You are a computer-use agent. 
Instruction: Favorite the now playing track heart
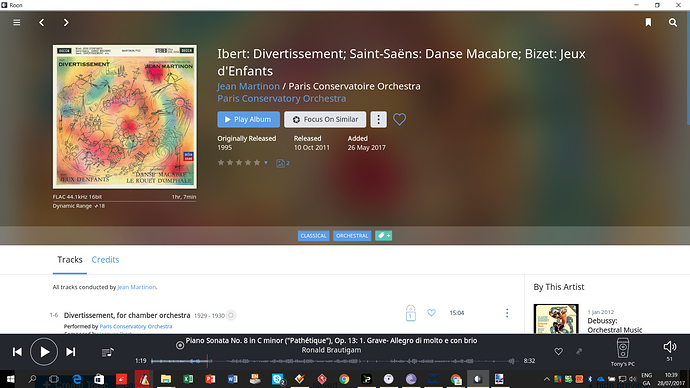pos(558,351)
